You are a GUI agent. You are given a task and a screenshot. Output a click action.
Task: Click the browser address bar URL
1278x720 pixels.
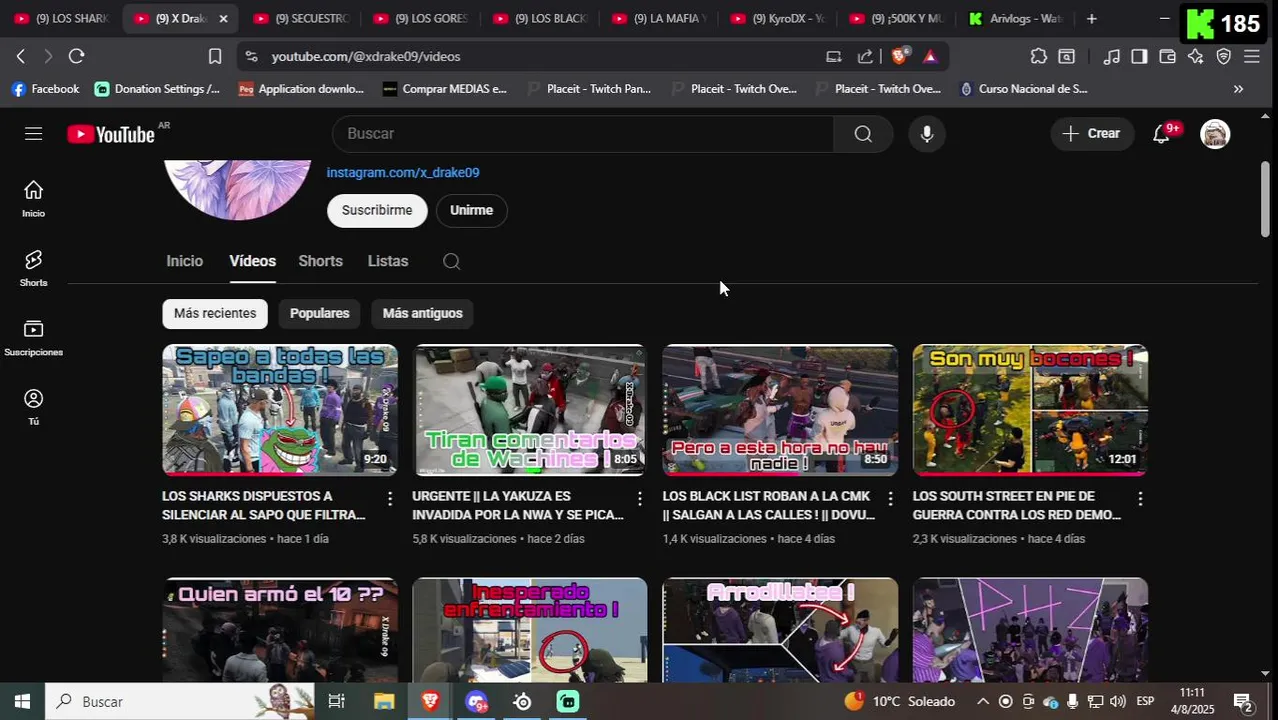pyautogui.click(x=366, y=57)
